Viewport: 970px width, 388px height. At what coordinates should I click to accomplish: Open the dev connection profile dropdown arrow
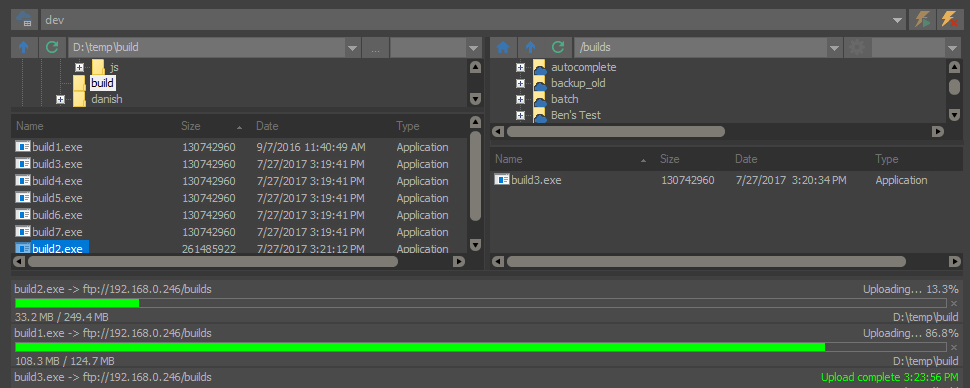pos(898,20)
